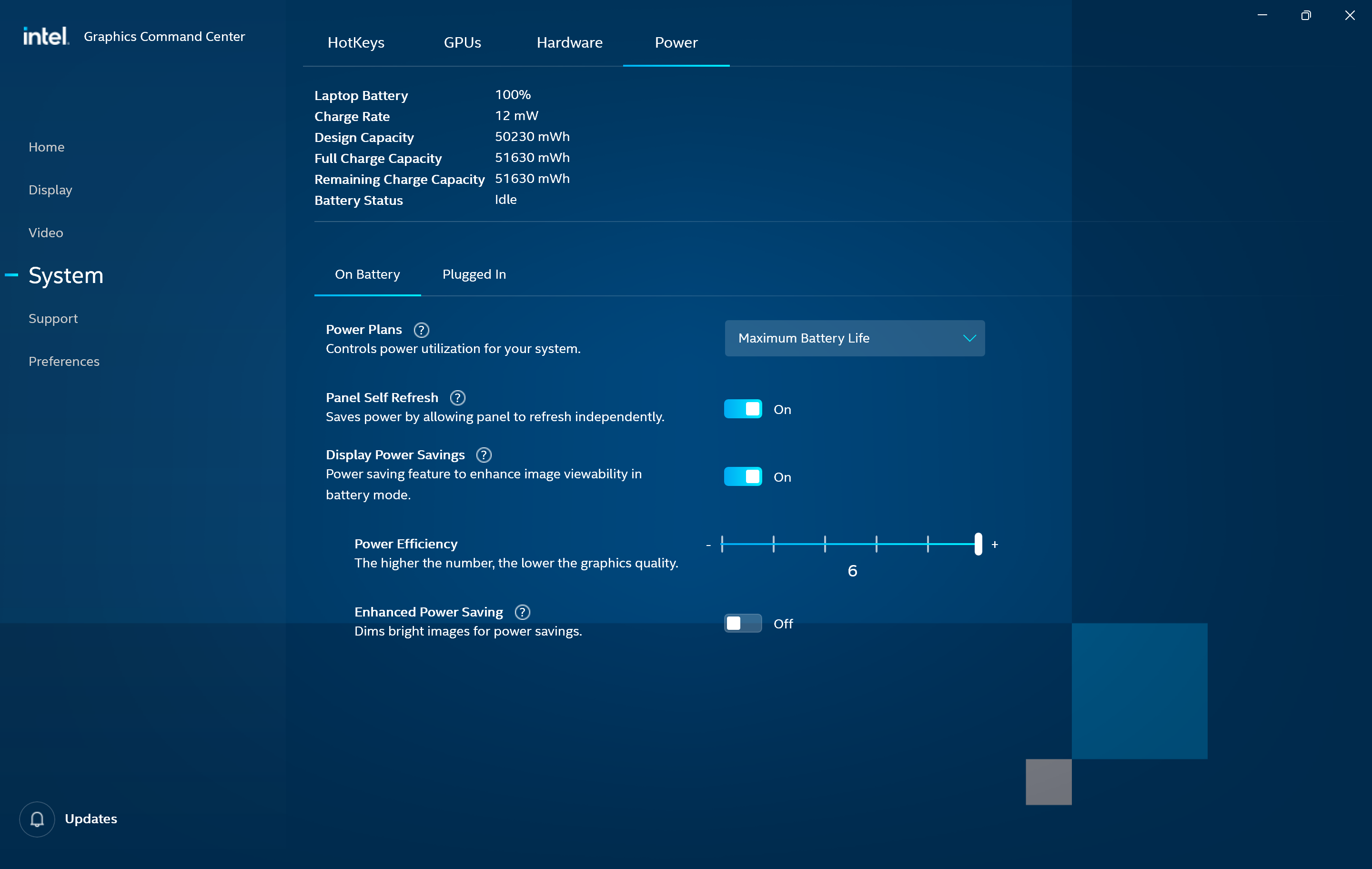Turn off Panel Self Refresh

pyautogui.click(x=742, y=409)
